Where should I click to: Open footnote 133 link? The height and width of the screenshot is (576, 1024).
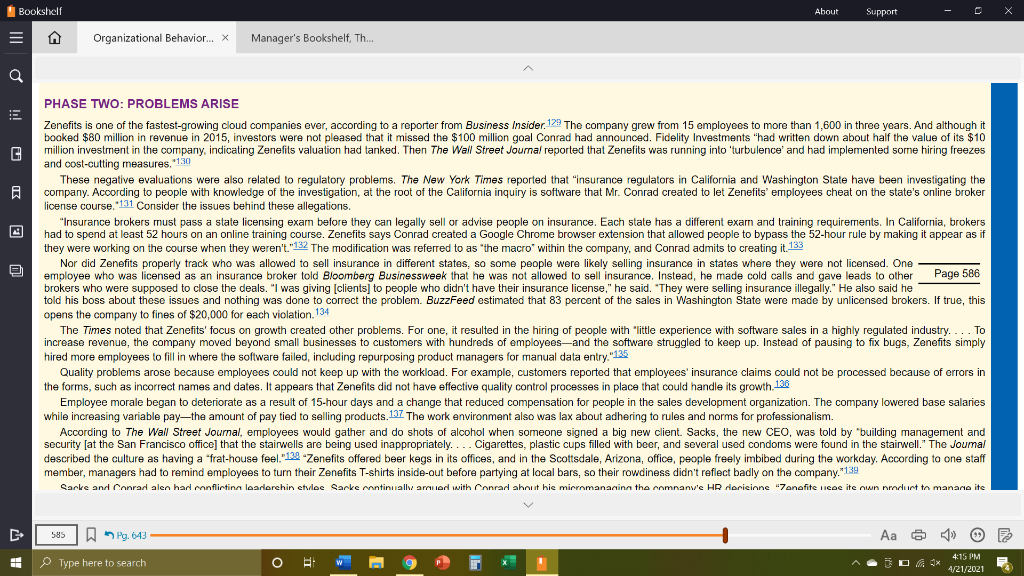click(x=795, y=246)
